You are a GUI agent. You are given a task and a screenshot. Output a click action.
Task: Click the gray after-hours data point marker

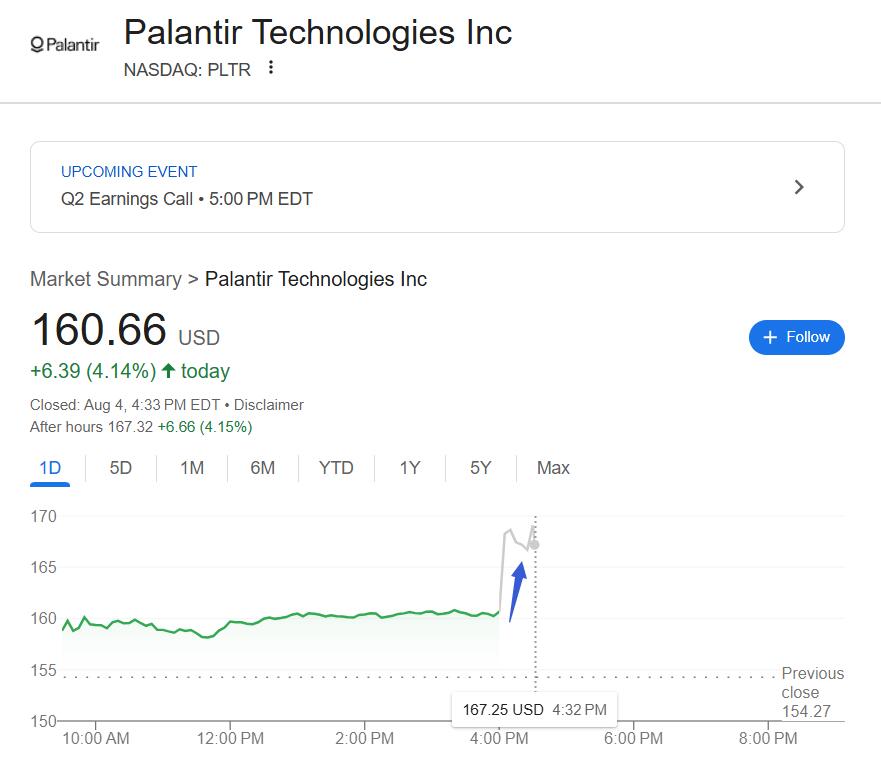click(534, 544)
